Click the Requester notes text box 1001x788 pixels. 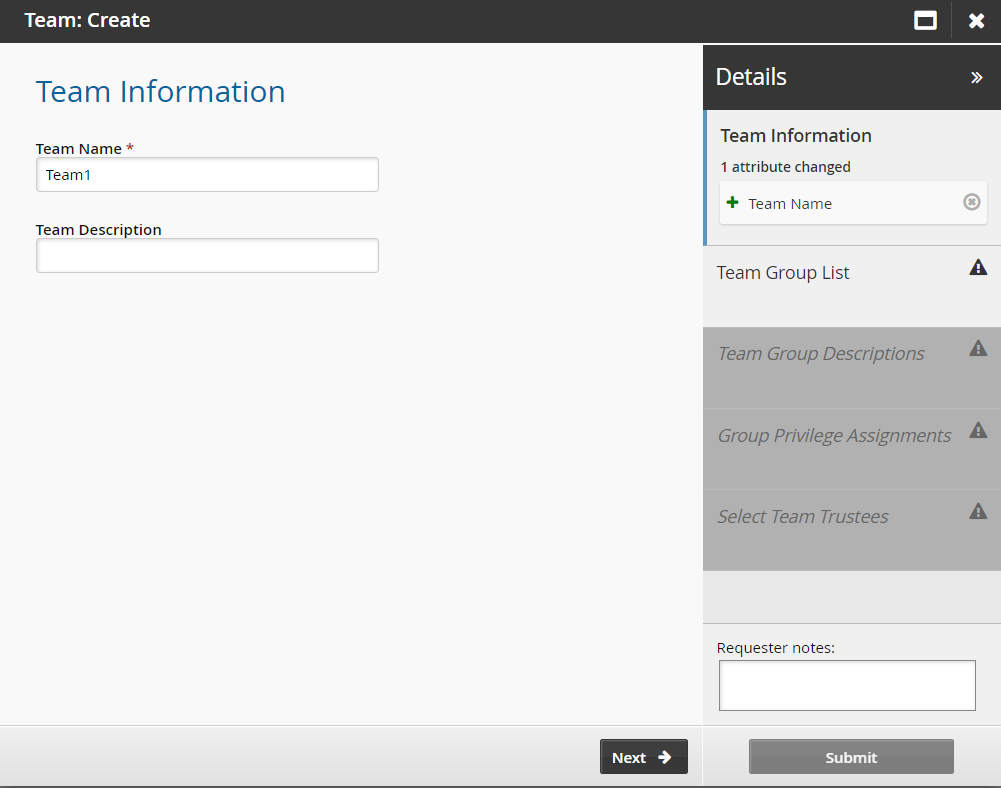tap(846, 685)
